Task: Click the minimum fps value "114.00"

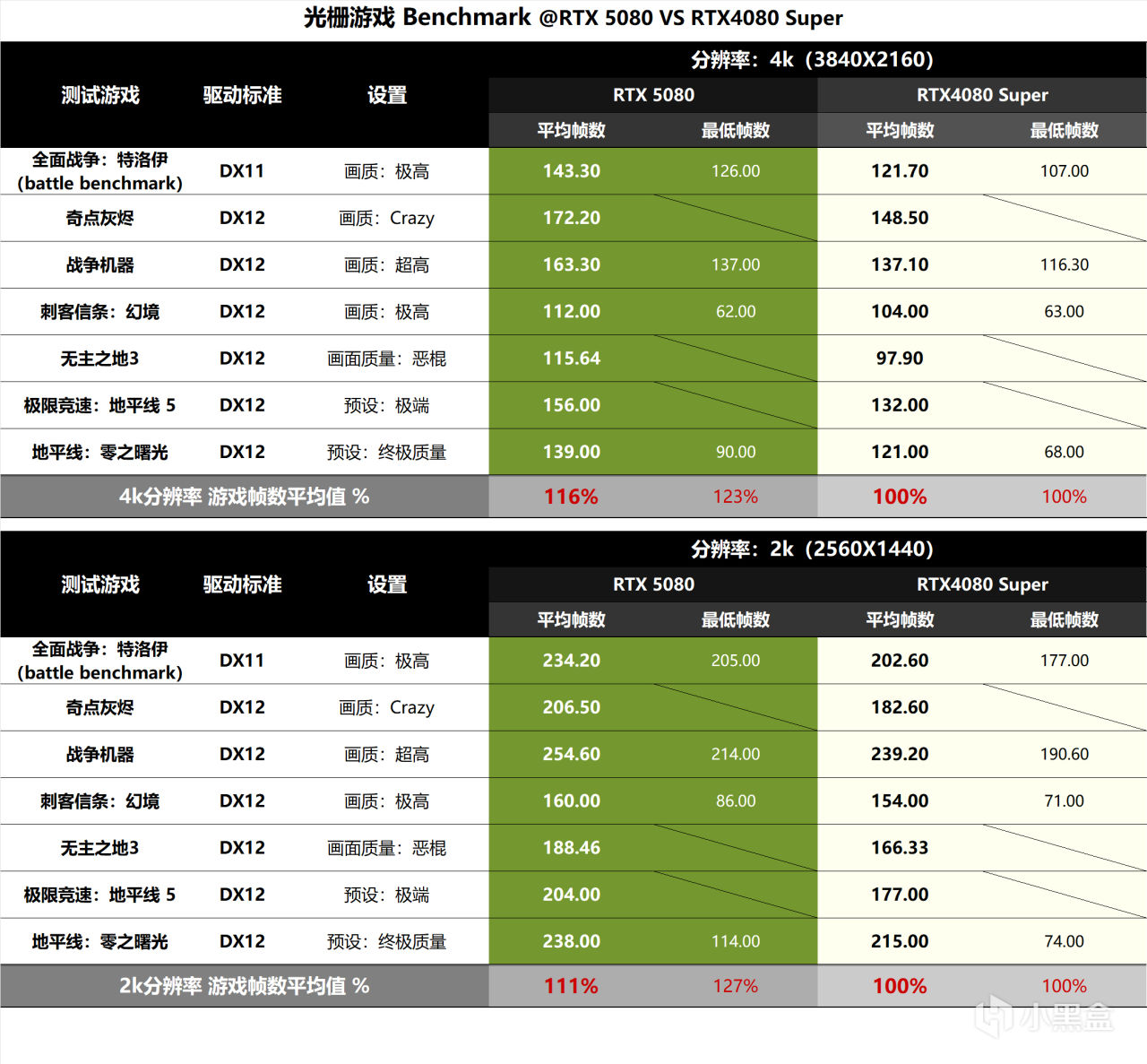Action: click(736, 941)
